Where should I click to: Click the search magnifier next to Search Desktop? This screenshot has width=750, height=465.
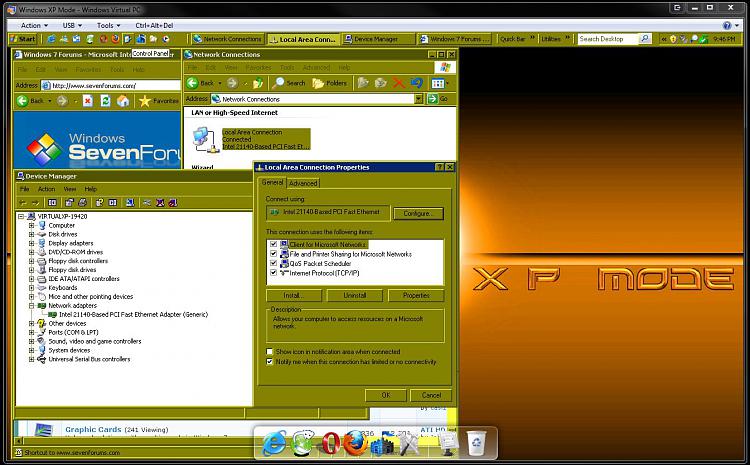[x=645, y=39]
